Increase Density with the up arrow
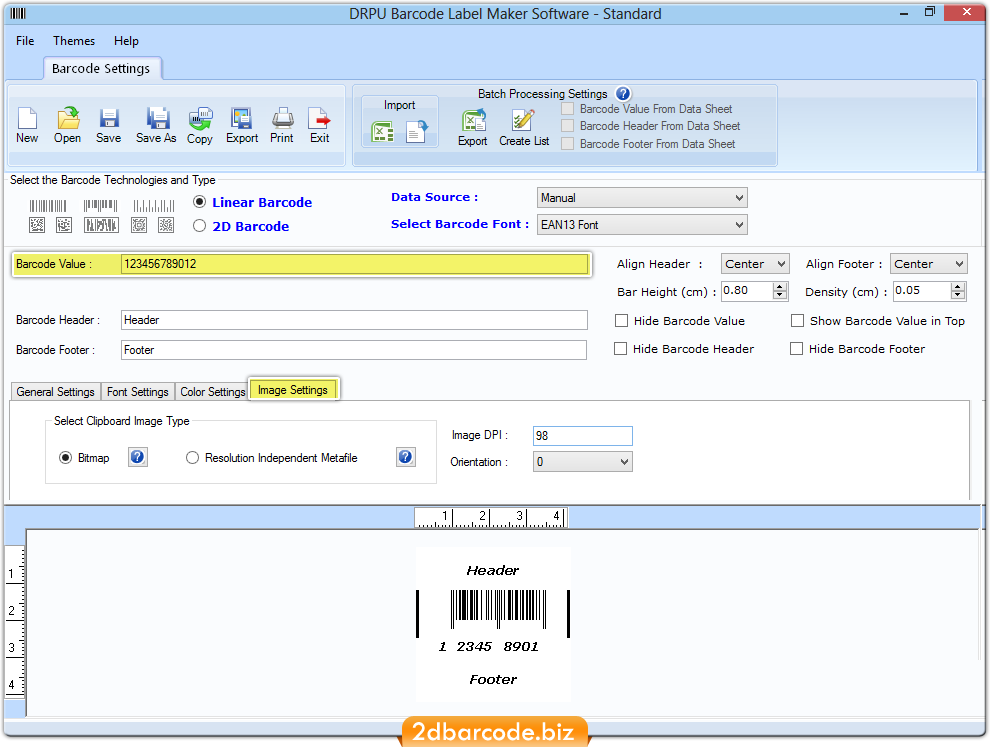The width and height of the screenshot is (990, 747). (x=958, y=287)
